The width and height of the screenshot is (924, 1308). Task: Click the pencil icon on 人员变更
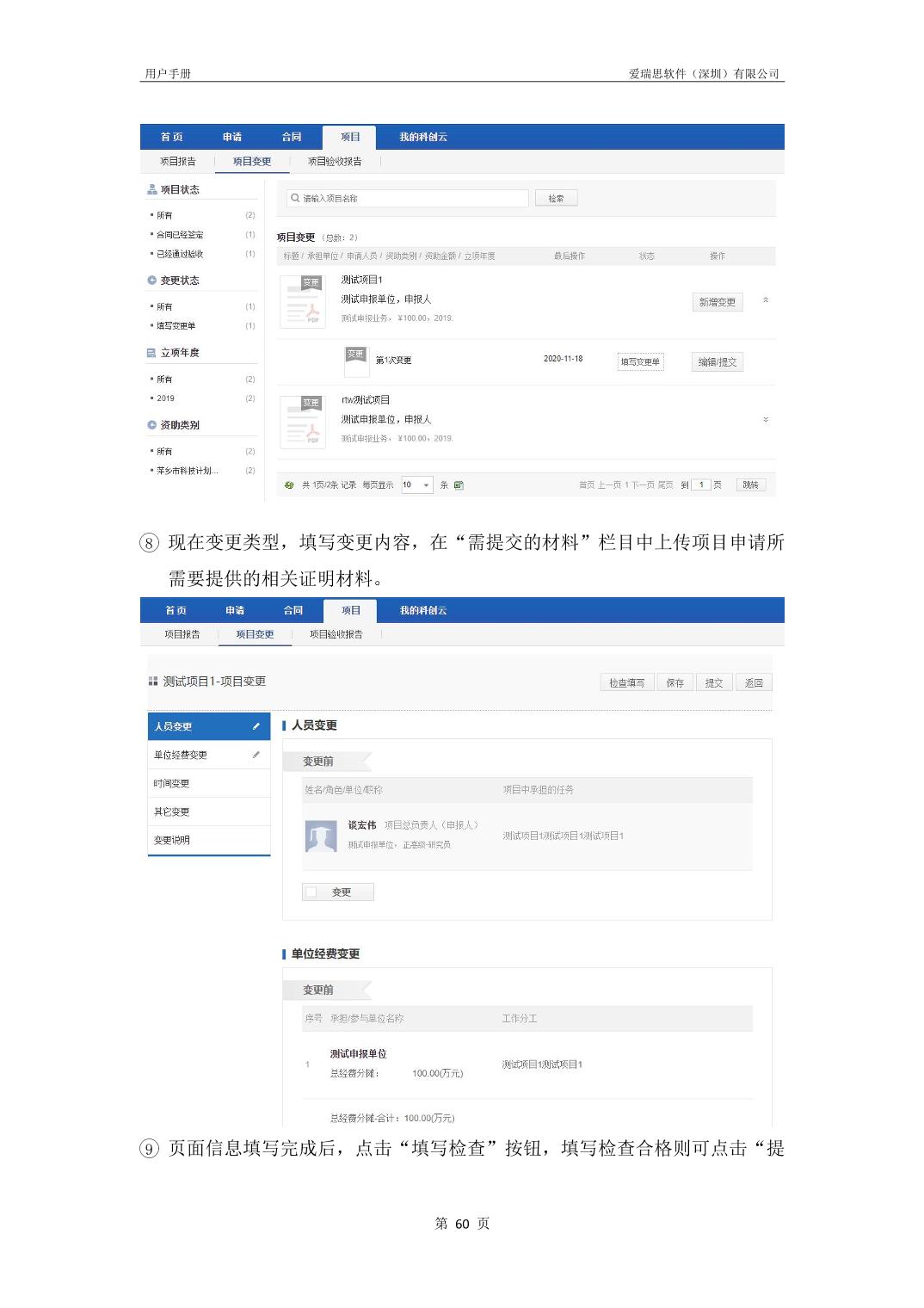coord(256,727)
